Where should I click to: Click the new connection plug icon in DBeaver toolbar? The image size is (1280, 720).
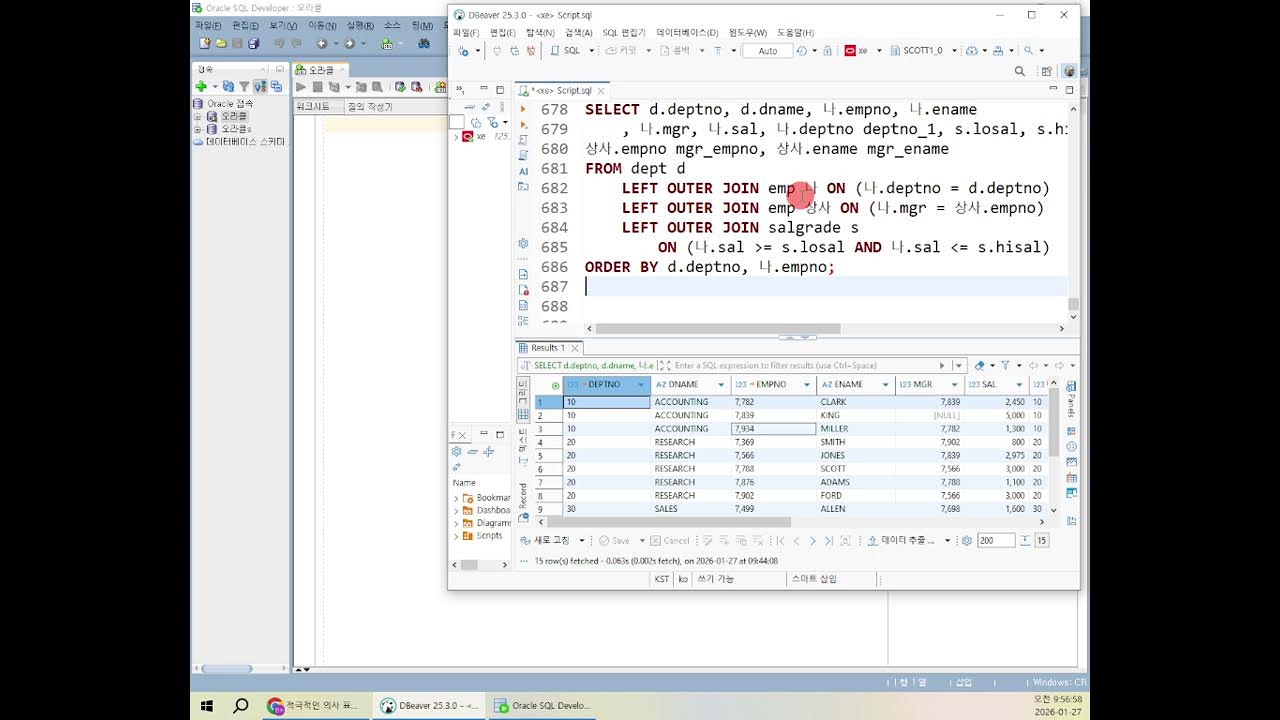(463, 50)
